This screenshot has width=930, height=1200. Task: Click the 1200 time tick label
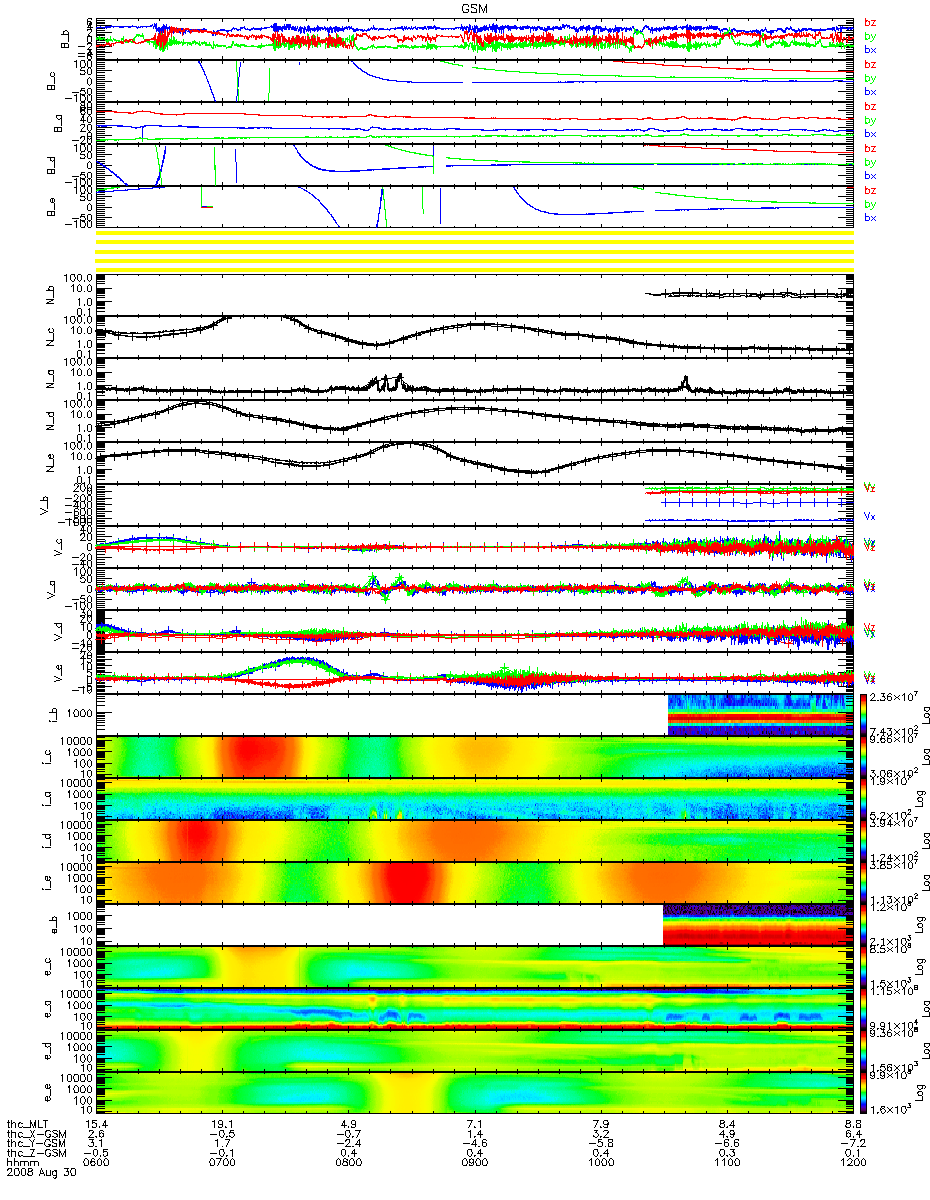point(852,1163)
